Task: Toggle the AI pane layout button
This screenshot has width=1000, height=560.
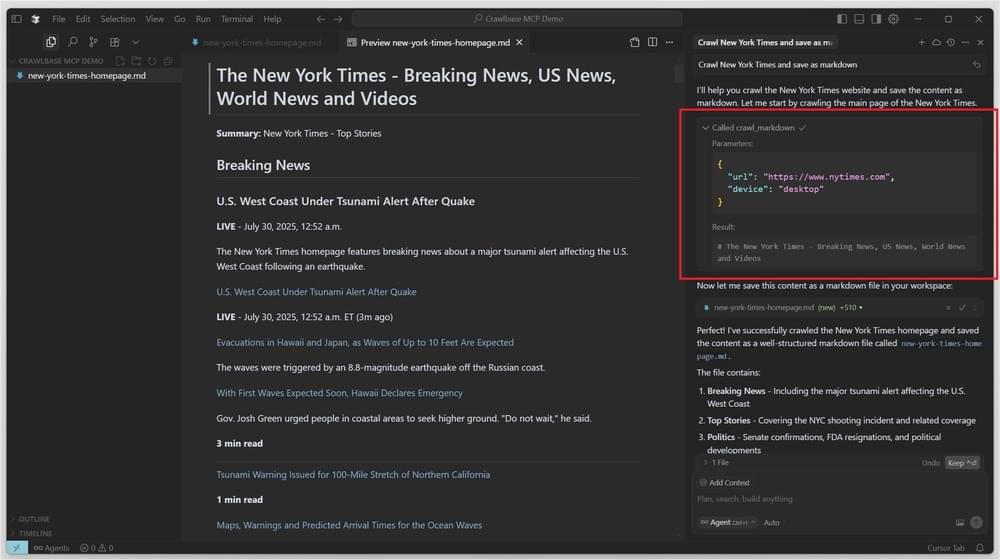Action: pos(876,19)
